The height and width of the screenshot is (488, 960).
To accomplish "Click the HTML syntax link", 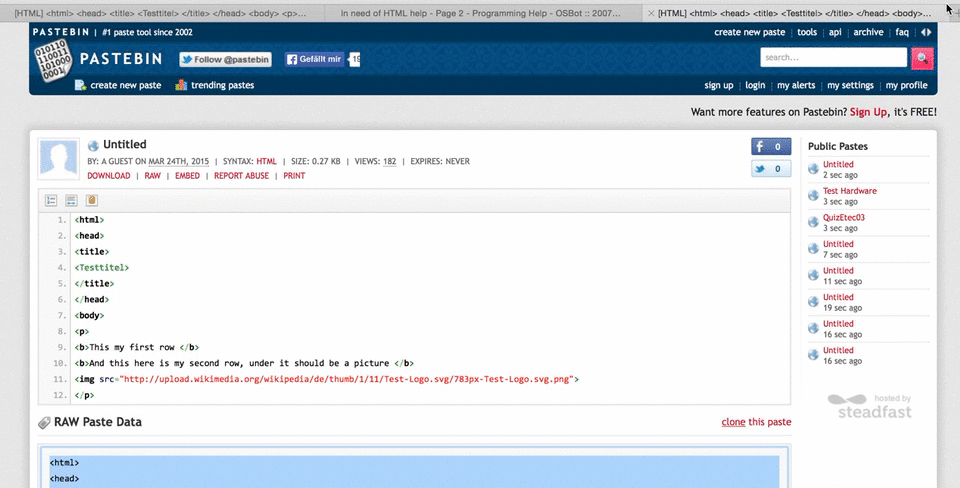I will click(x=266, y=162).
